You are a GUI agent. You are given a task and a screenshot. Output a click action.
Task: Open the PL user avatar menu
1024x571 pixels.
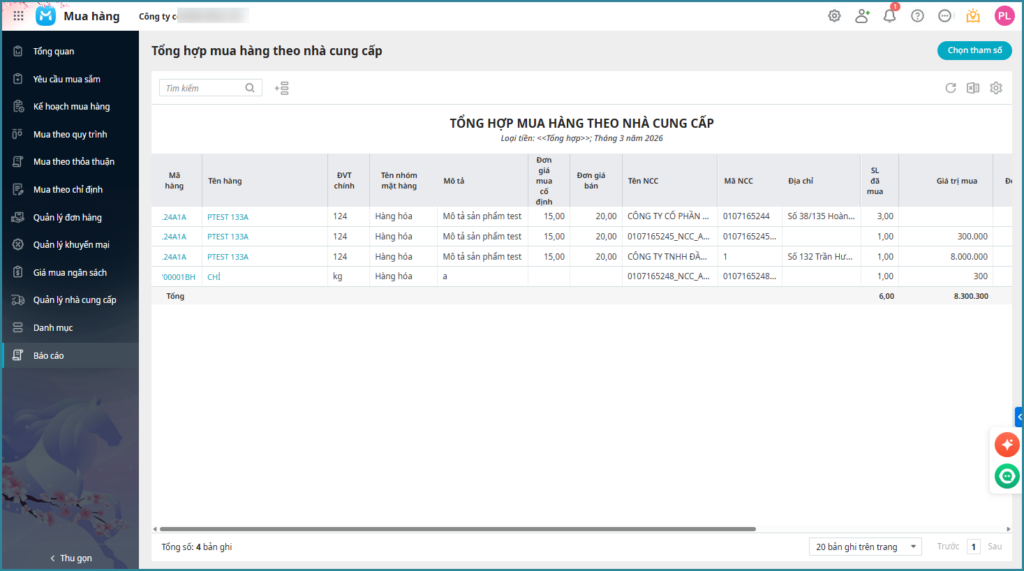(1003, 16)
